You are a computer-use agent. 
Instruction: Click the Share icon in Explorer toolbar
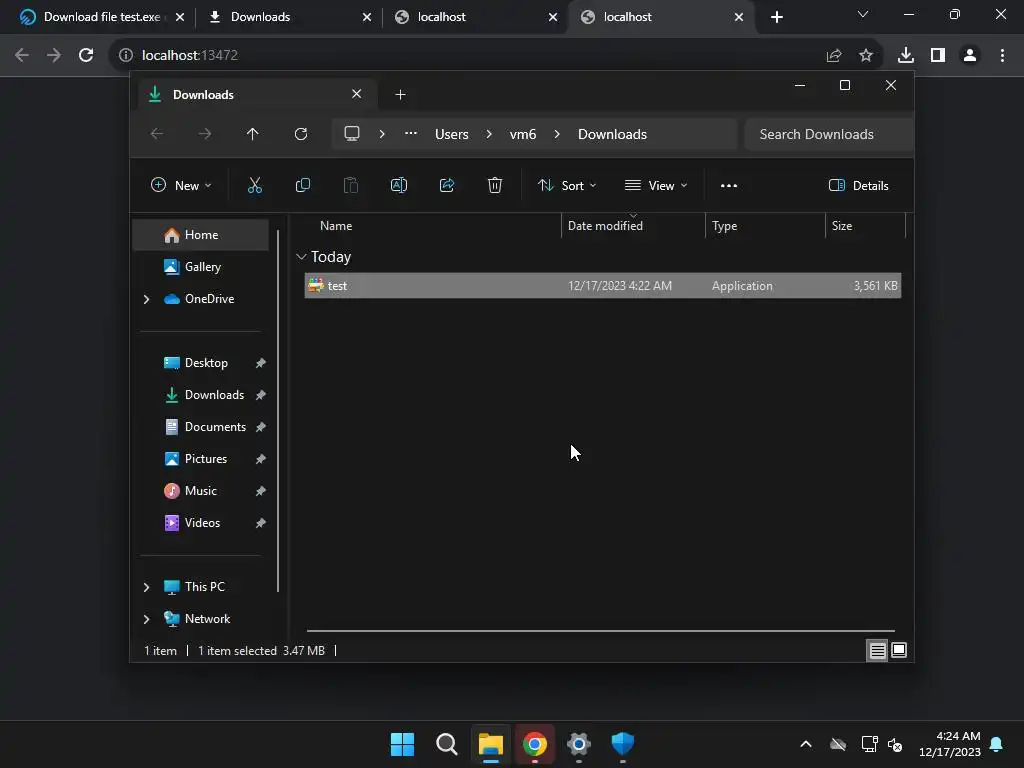[447, 185]
